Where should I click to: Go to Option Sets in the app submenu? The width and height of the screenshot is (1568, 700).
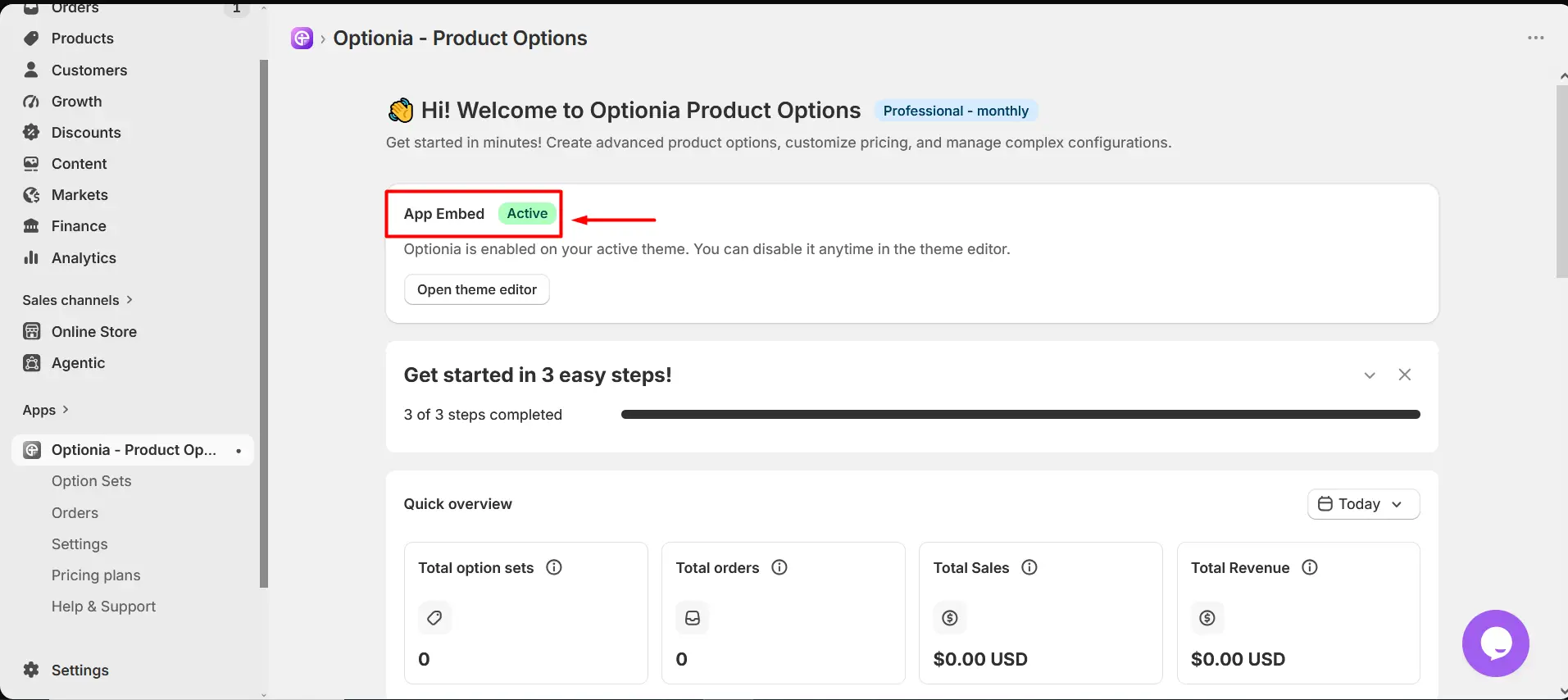(91, 481)
